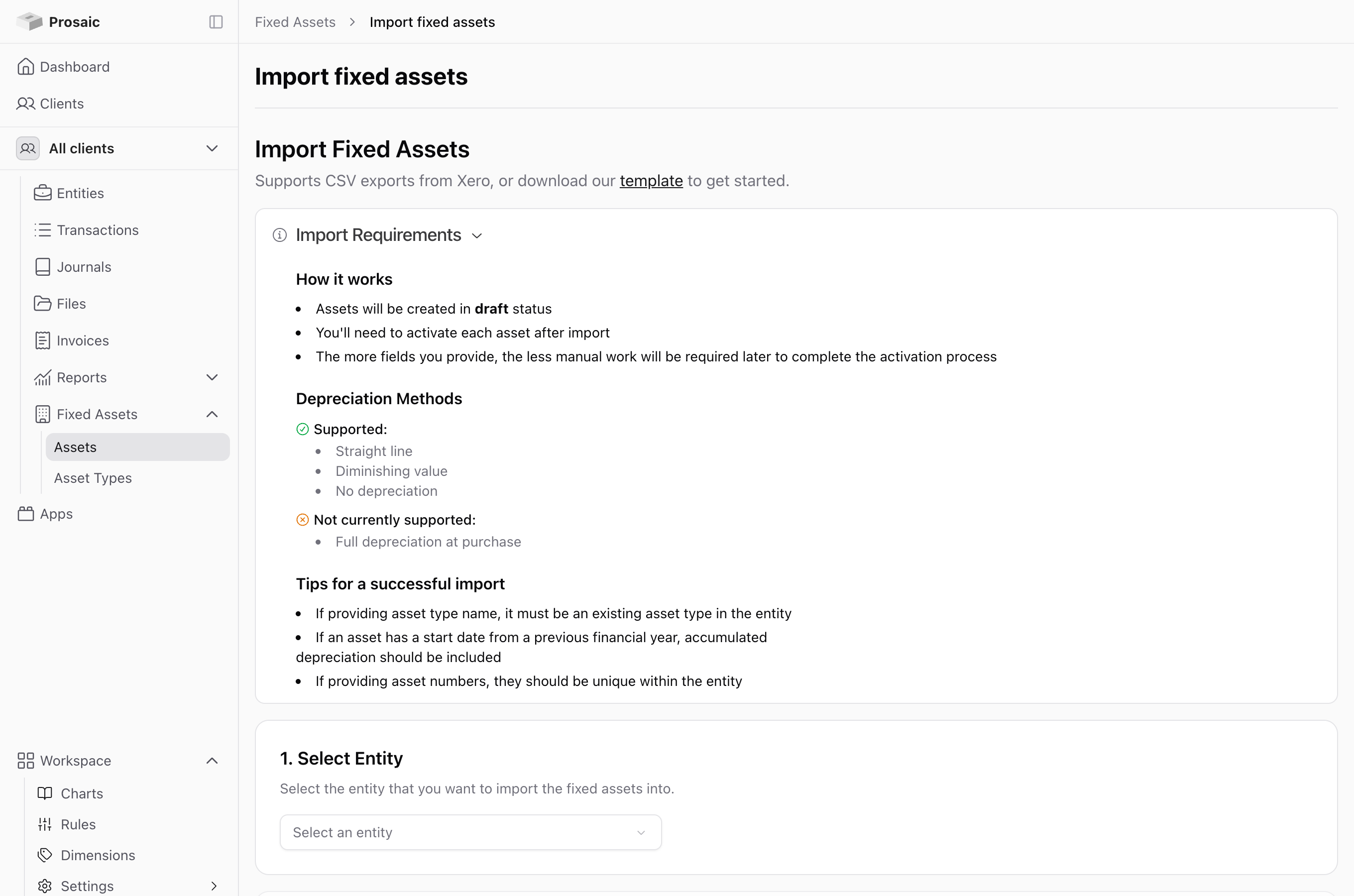Download the template link
The height and width of the screenshot is (896, 1354).
(651, 181)
